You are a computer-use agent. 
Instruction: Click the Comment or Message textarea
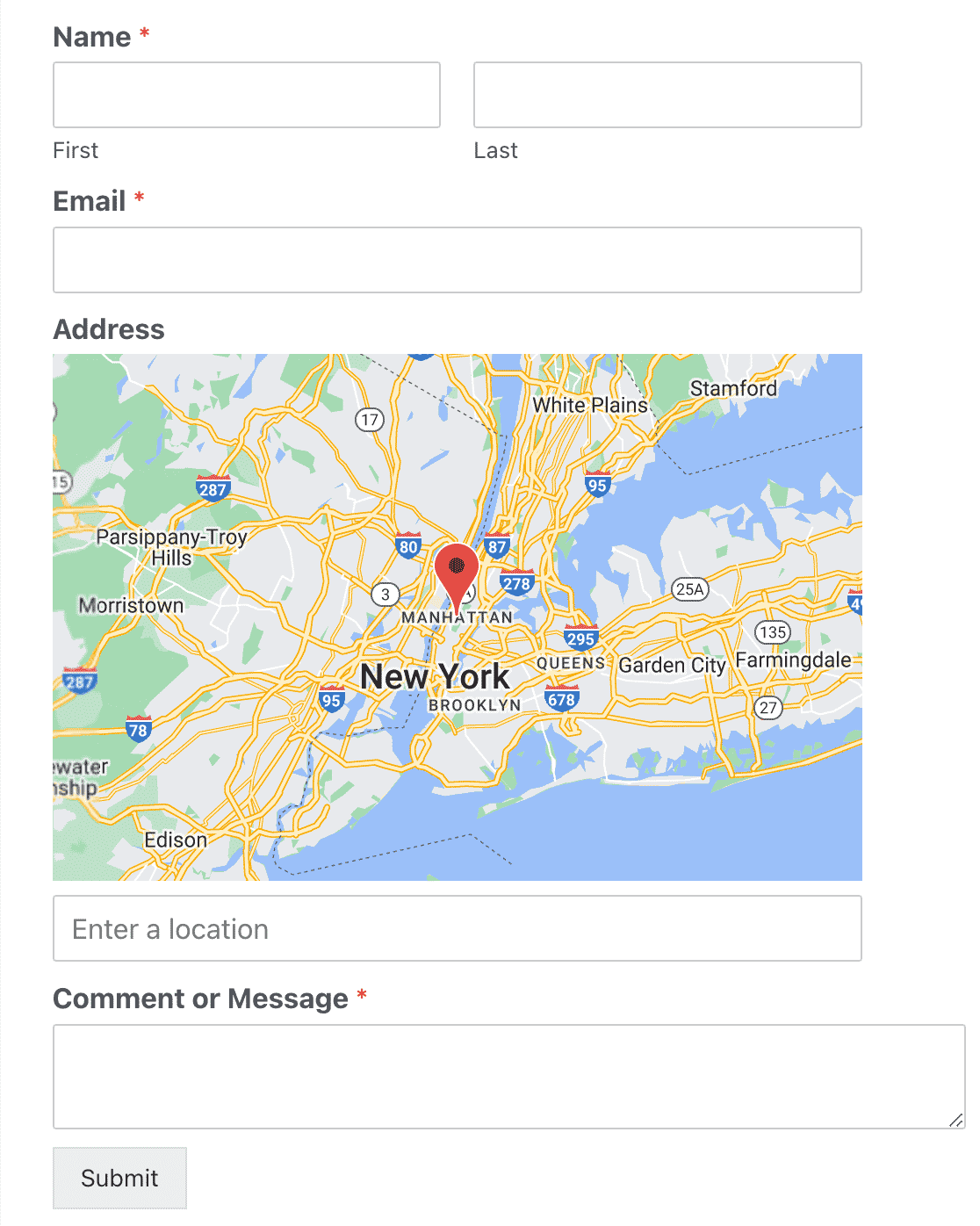[x=509, y=1077]
